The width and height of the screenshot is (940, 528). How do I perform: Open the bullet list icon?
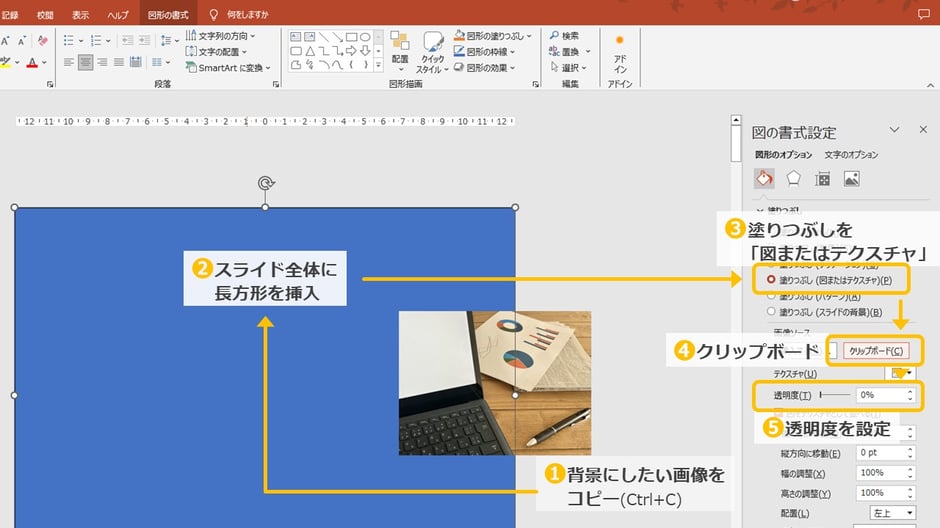coord(69,41)
